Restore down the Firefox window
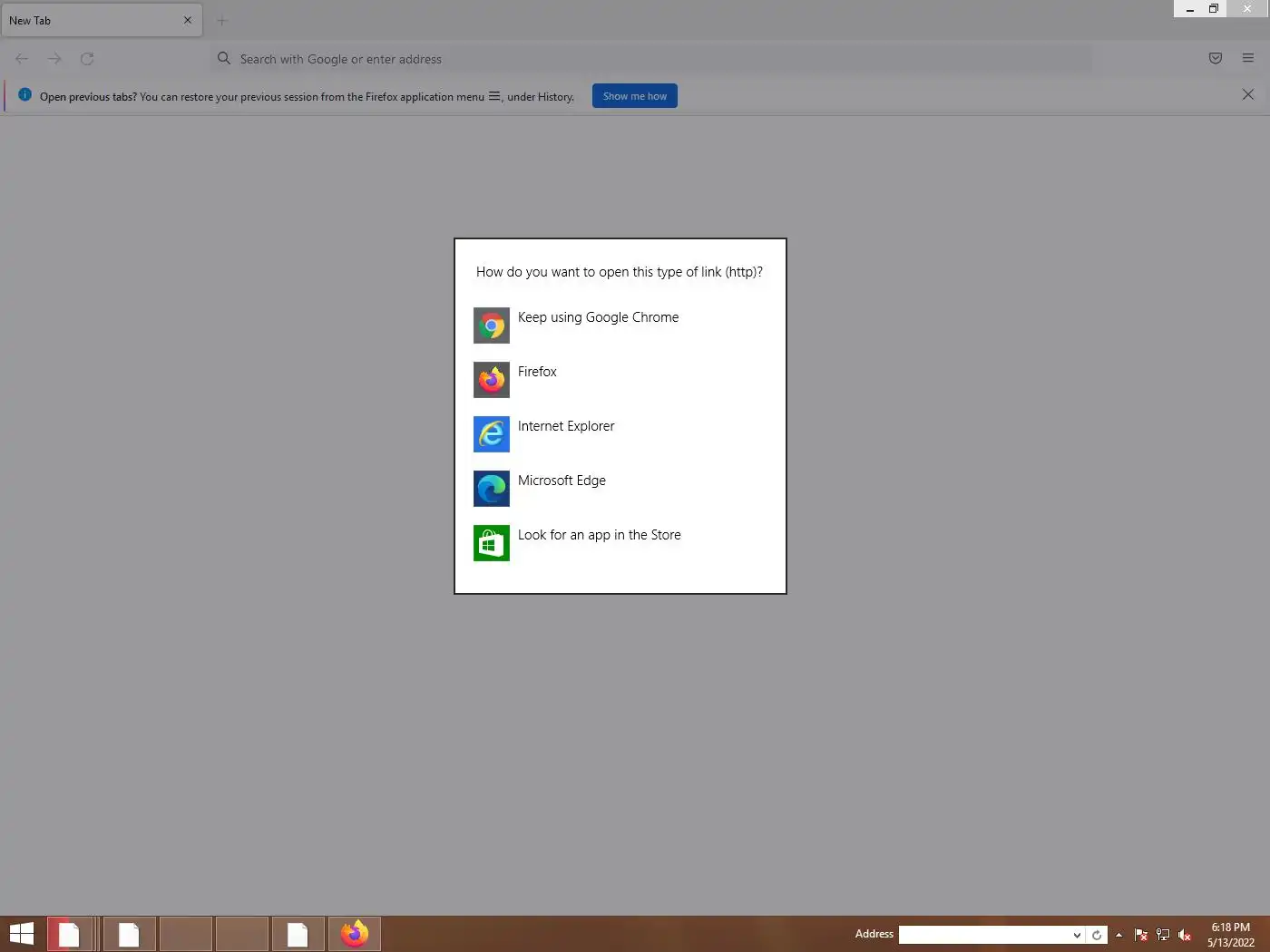The width and height of the screenshot is (1270, 952). point(1213,8)
